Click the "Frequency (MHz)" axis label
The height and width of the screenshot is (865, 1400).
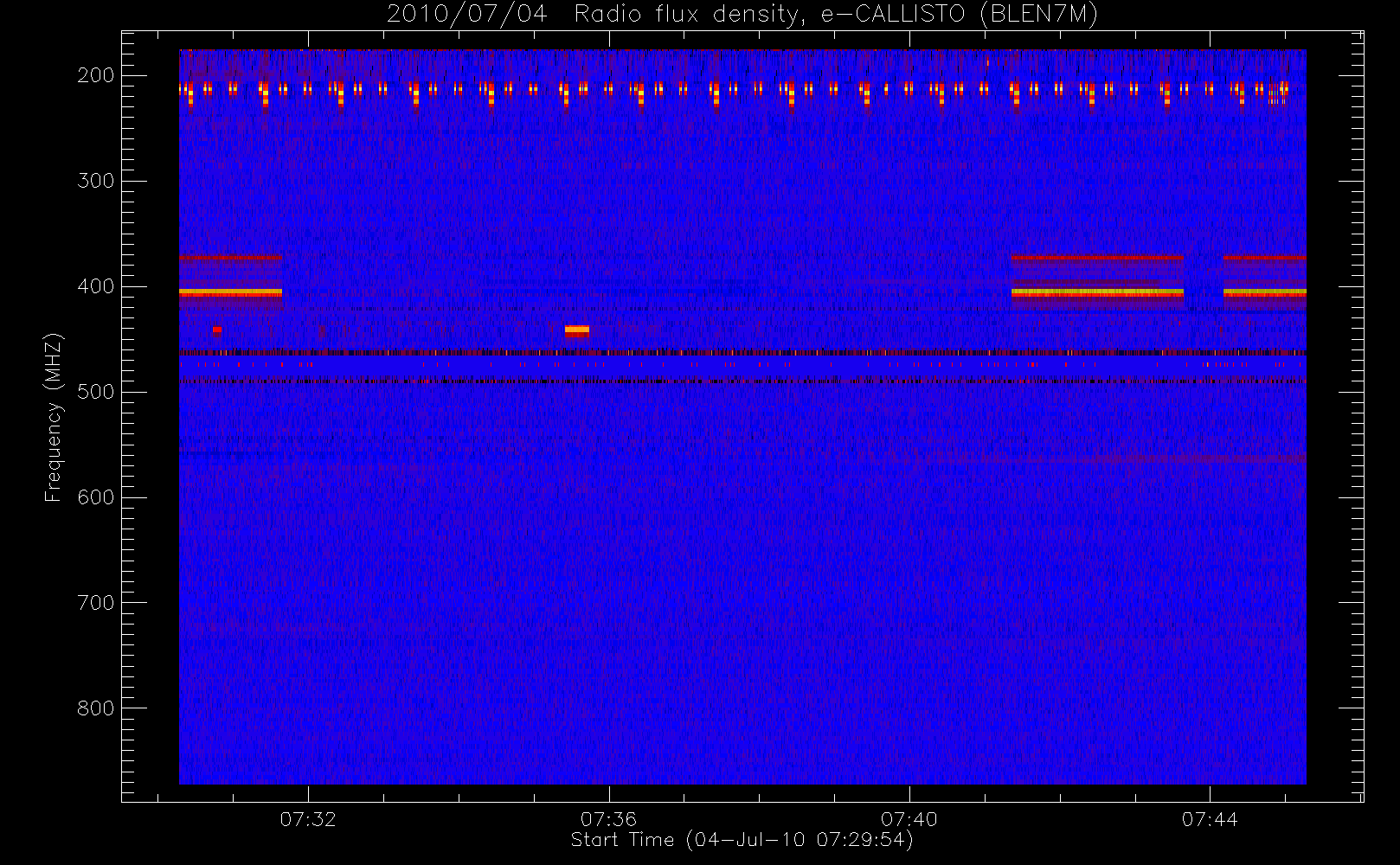54,418
